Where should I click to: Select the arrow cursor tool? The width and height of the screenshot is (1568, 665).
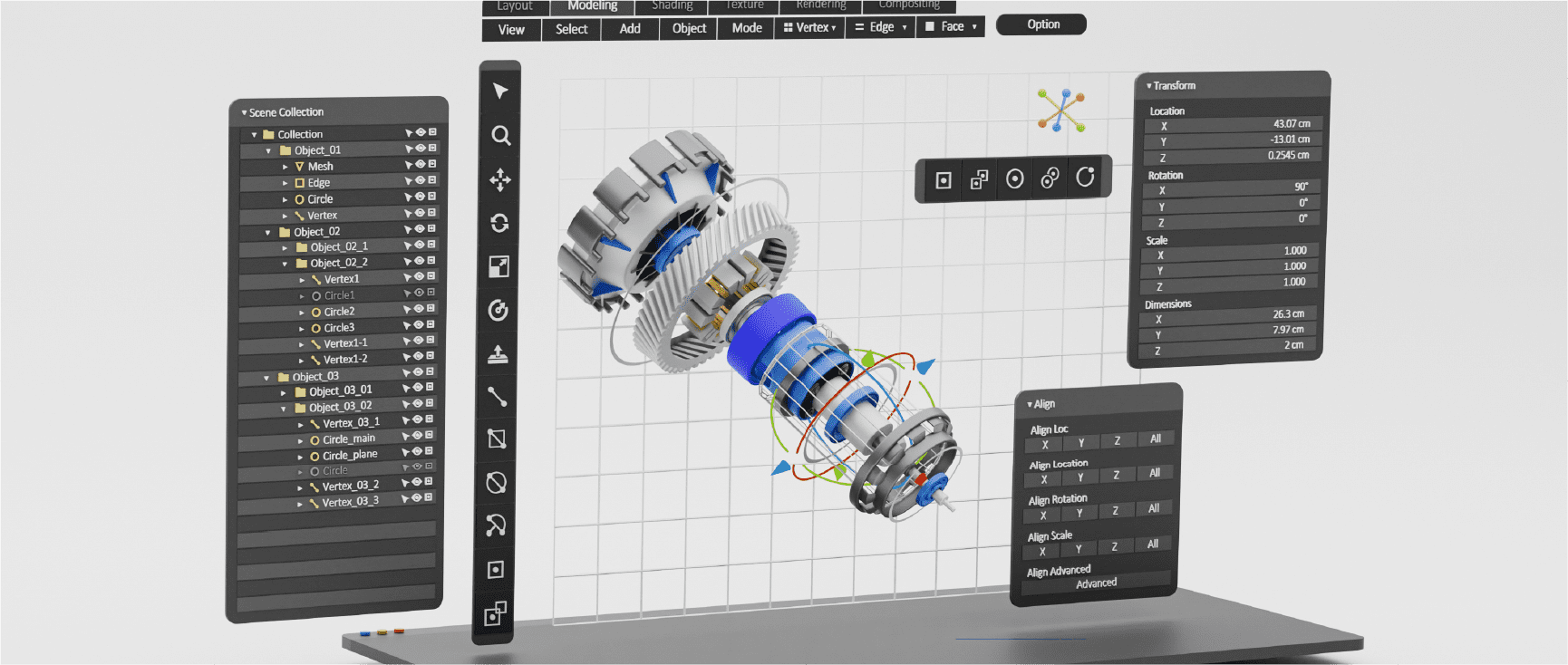500,91
